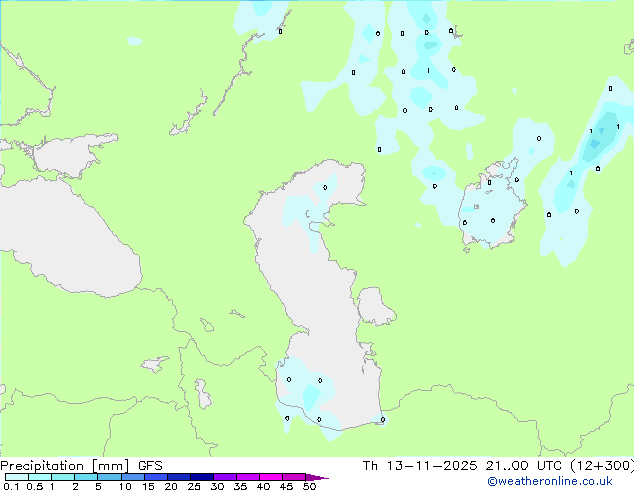
Task: Click the "15" legend scale label
Action: [148, 486]
